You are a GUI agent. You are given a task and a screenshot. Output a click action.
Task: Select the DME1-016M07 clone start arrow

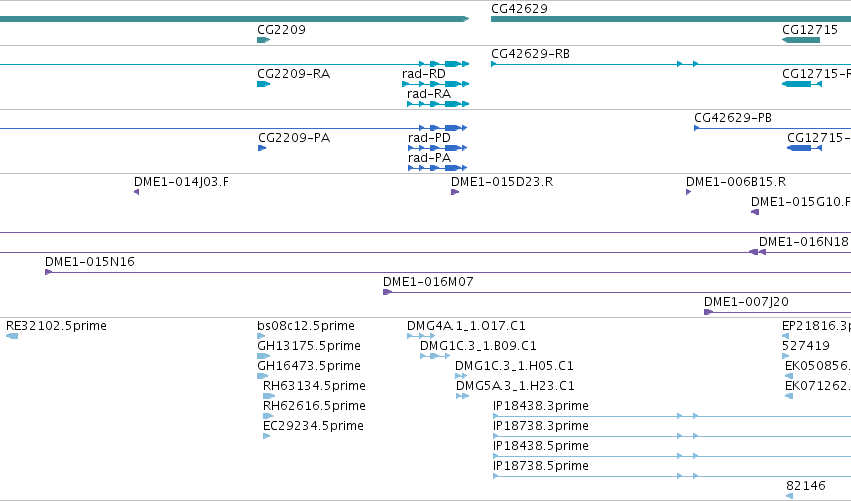point(388,292)
